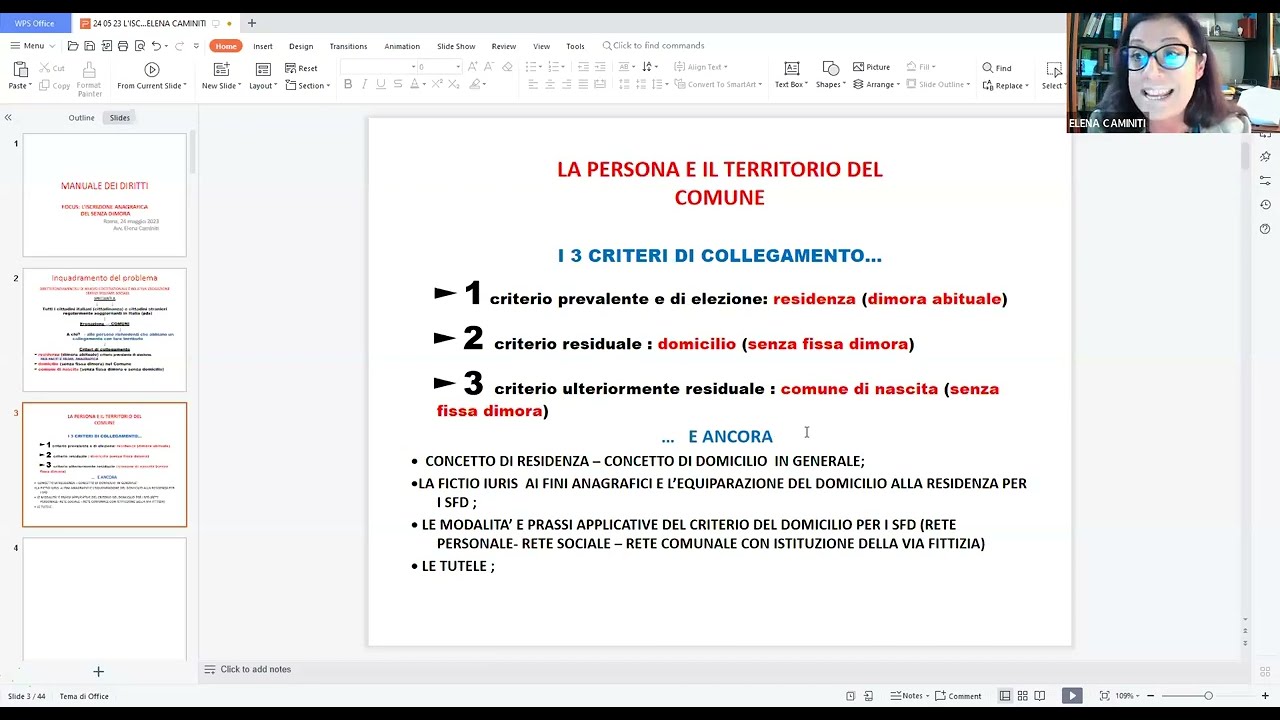Start slideshow From Current Slide icon
Screen dimensions: 1280x720
(x=152, y=69)
